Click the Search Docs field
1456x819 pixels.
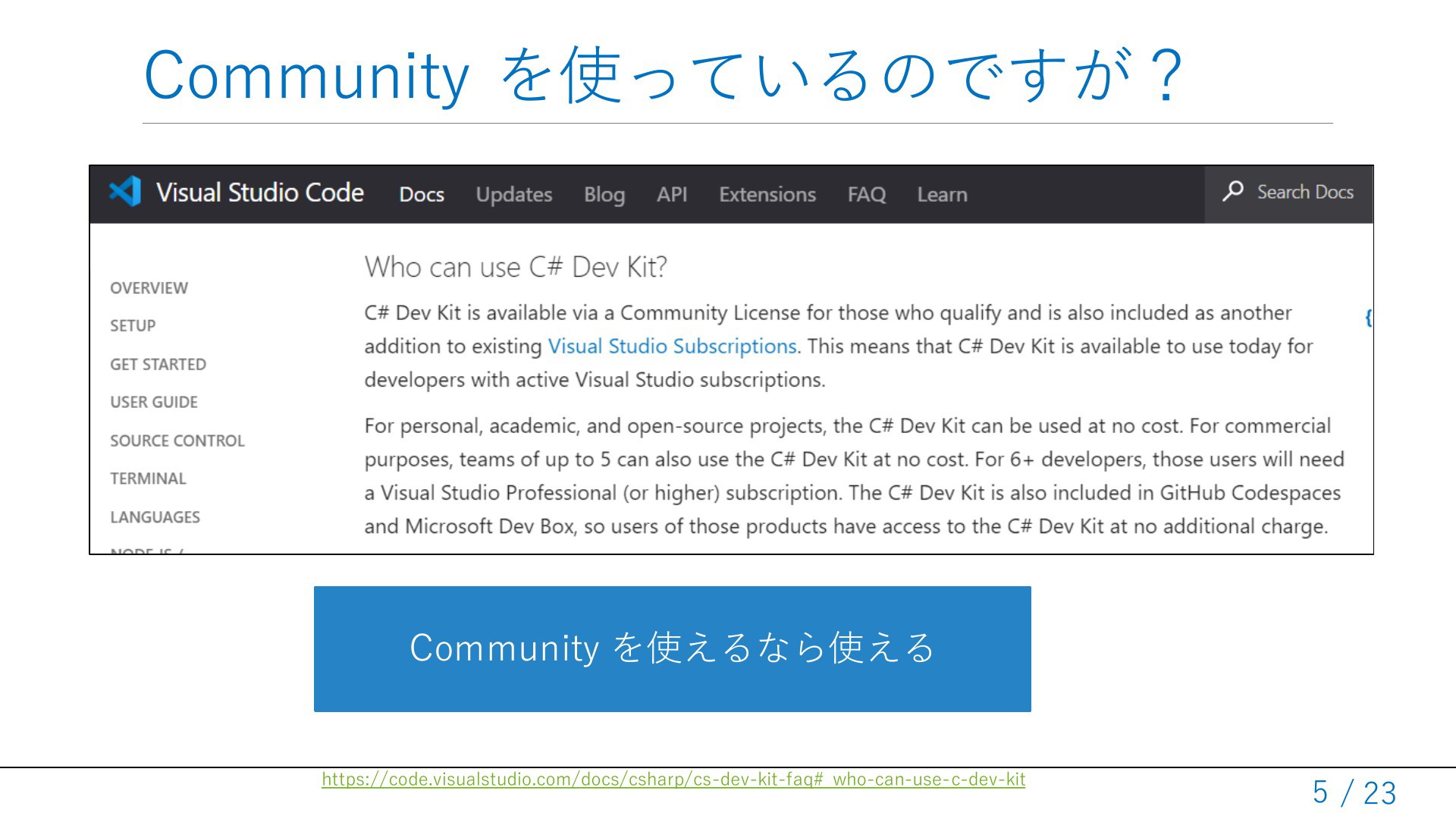(x=1288, y=194)
